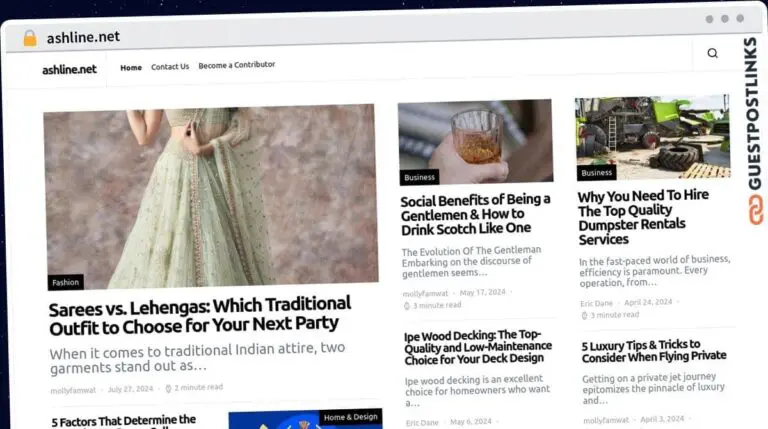This screenshot has height=429, width=768.
Task: Click the orange padlock icon
Action: tap(30, 38)
